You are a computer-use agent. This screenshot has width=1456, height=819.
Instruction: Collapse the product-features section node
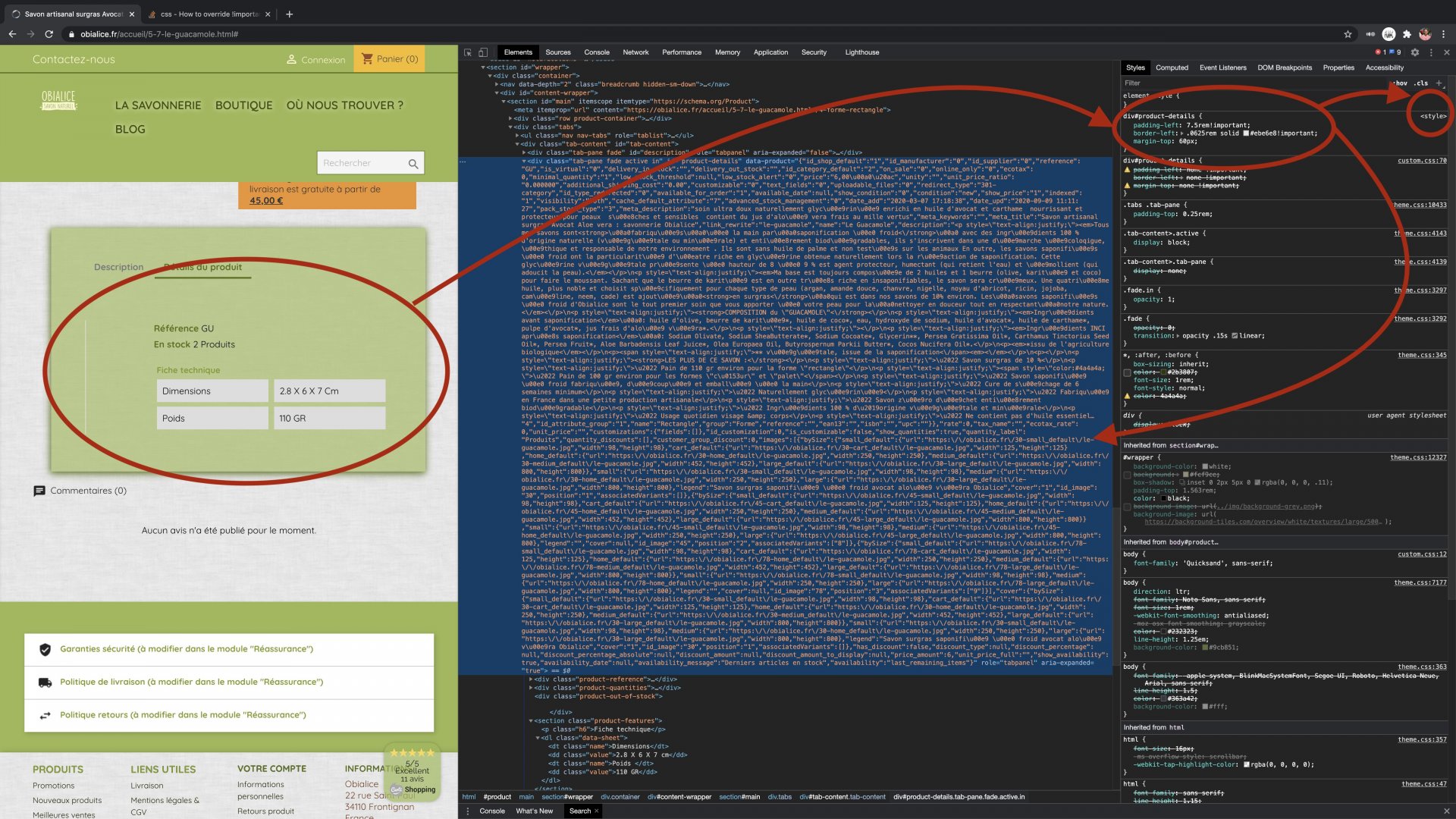(x=531, y=721)
